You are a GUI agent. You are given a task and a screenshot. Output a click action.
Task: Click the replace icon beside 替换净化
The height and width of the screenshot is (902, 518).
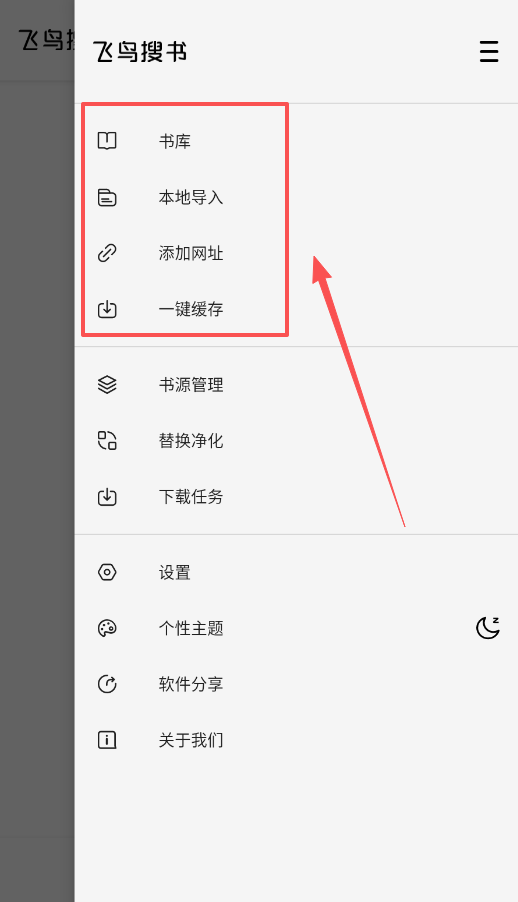coord(107,441)
